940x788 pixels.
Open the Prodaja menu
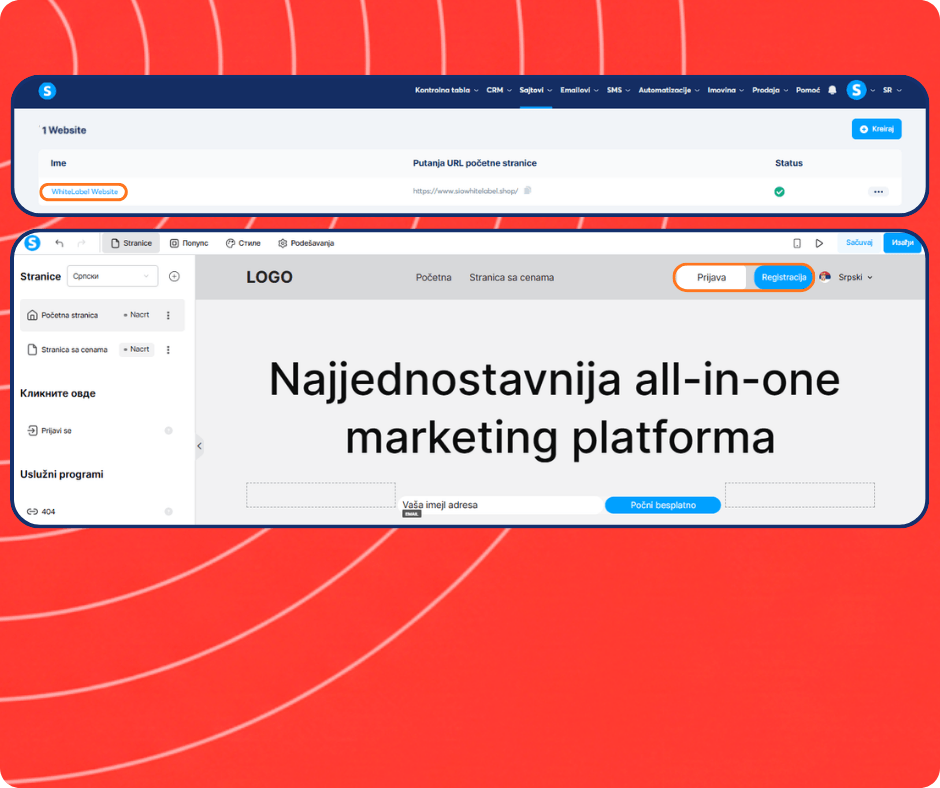[x=770, y=90]
